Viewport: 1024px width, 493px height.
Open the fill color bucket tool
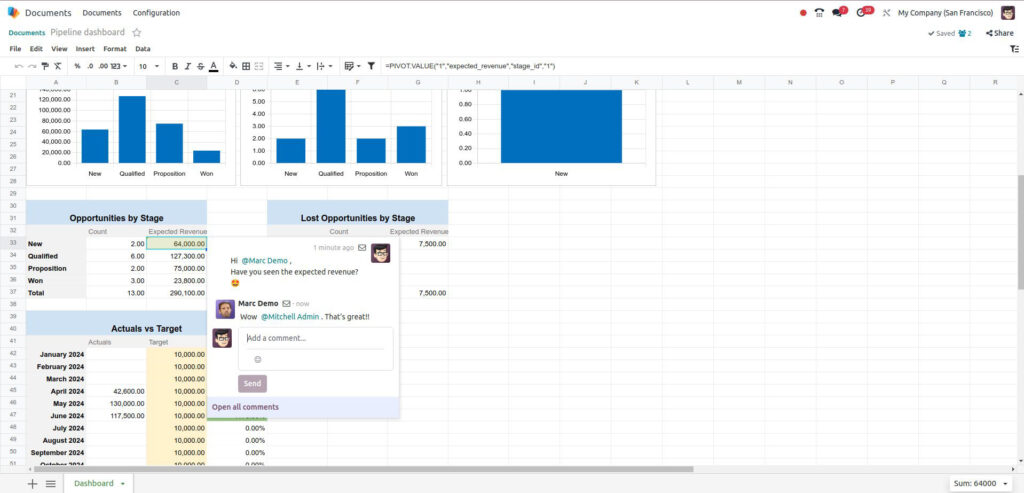click(x=233, y=66)
